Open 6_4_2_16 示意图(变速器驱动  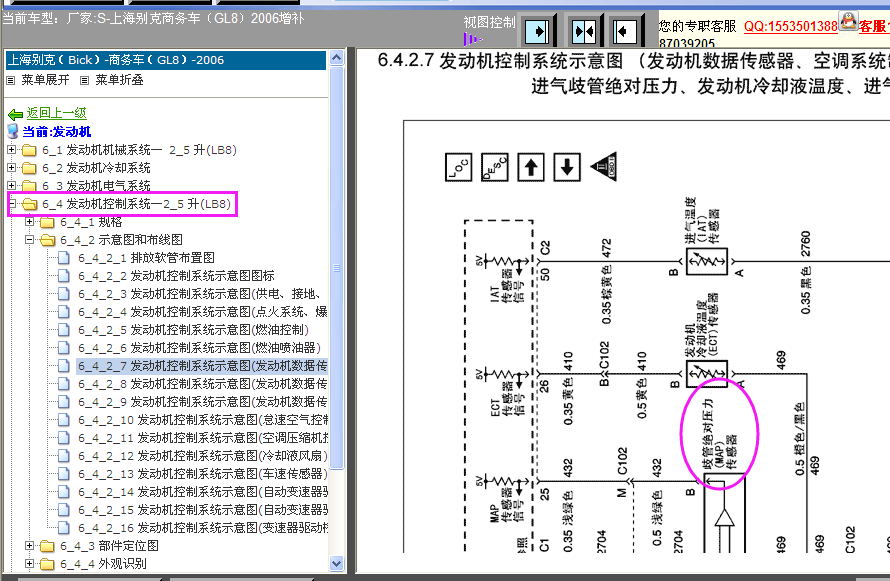coord(203,528)
